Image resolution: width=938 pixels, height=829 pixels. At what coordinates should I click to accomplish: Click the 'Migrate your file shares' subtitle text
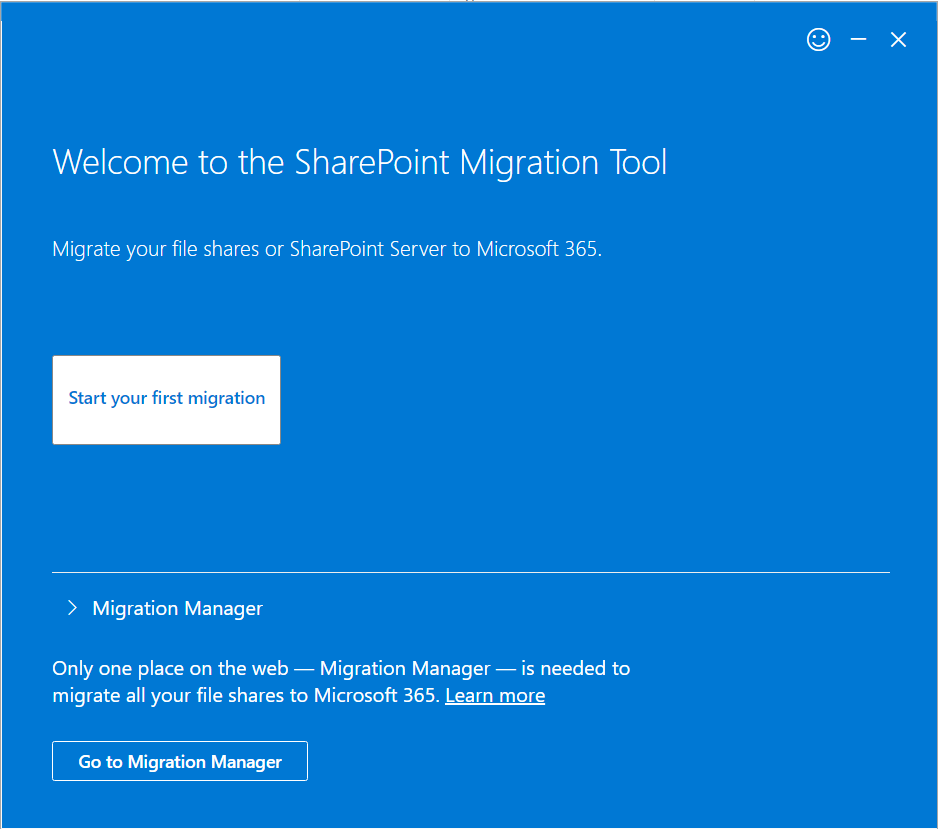coord(326,248)
